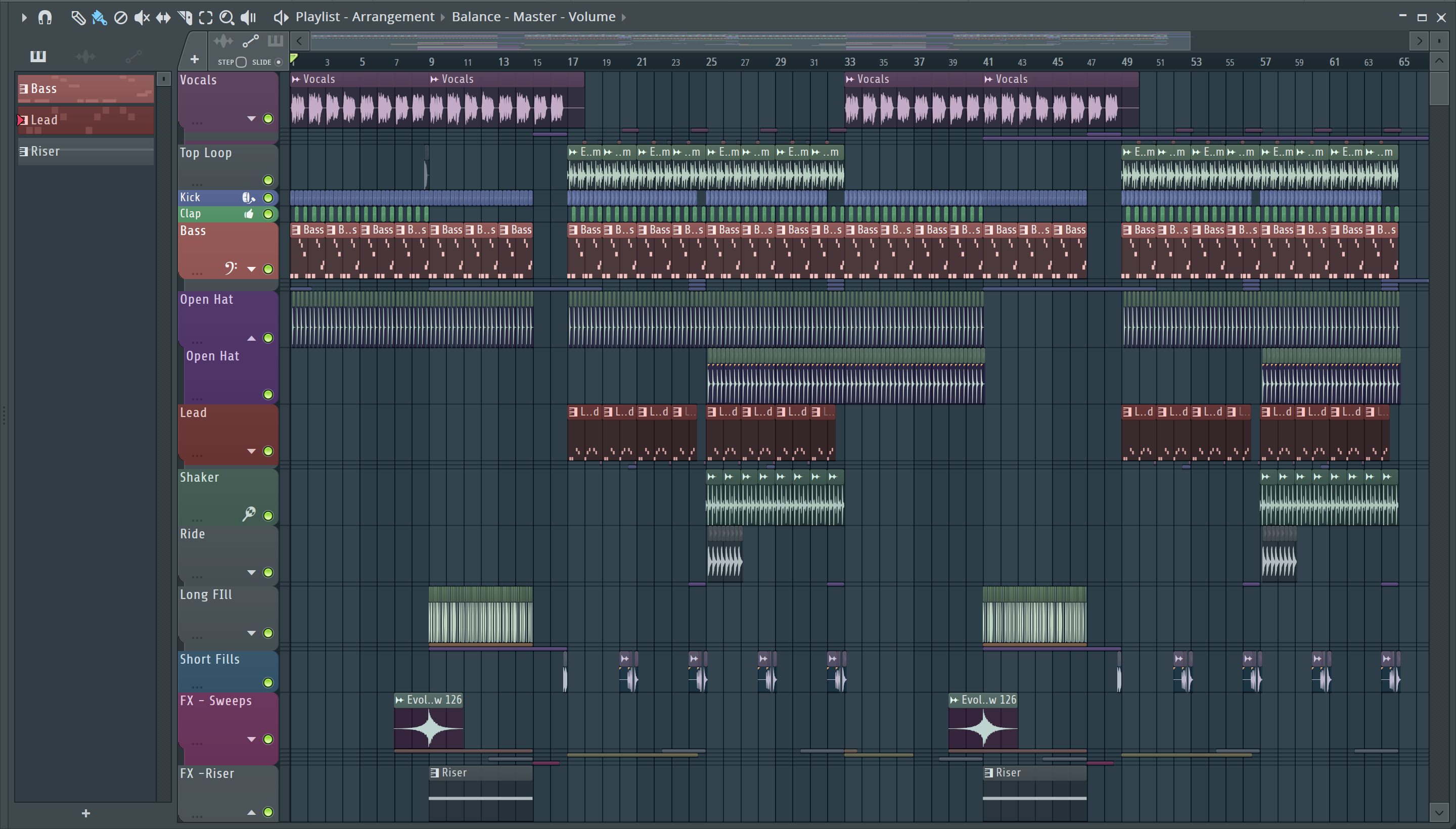Screen dimensions: 1456x829
Task: Open the Balance - Master - Volume menu
Action: 533,17
